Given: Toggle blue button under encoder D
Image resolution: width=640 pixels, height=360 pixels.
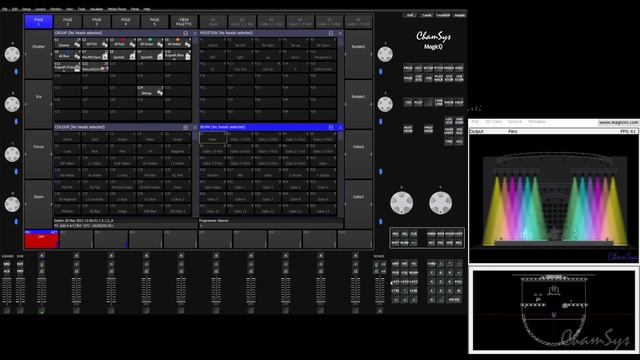Looking at the screenshot, I should (16, 222).
